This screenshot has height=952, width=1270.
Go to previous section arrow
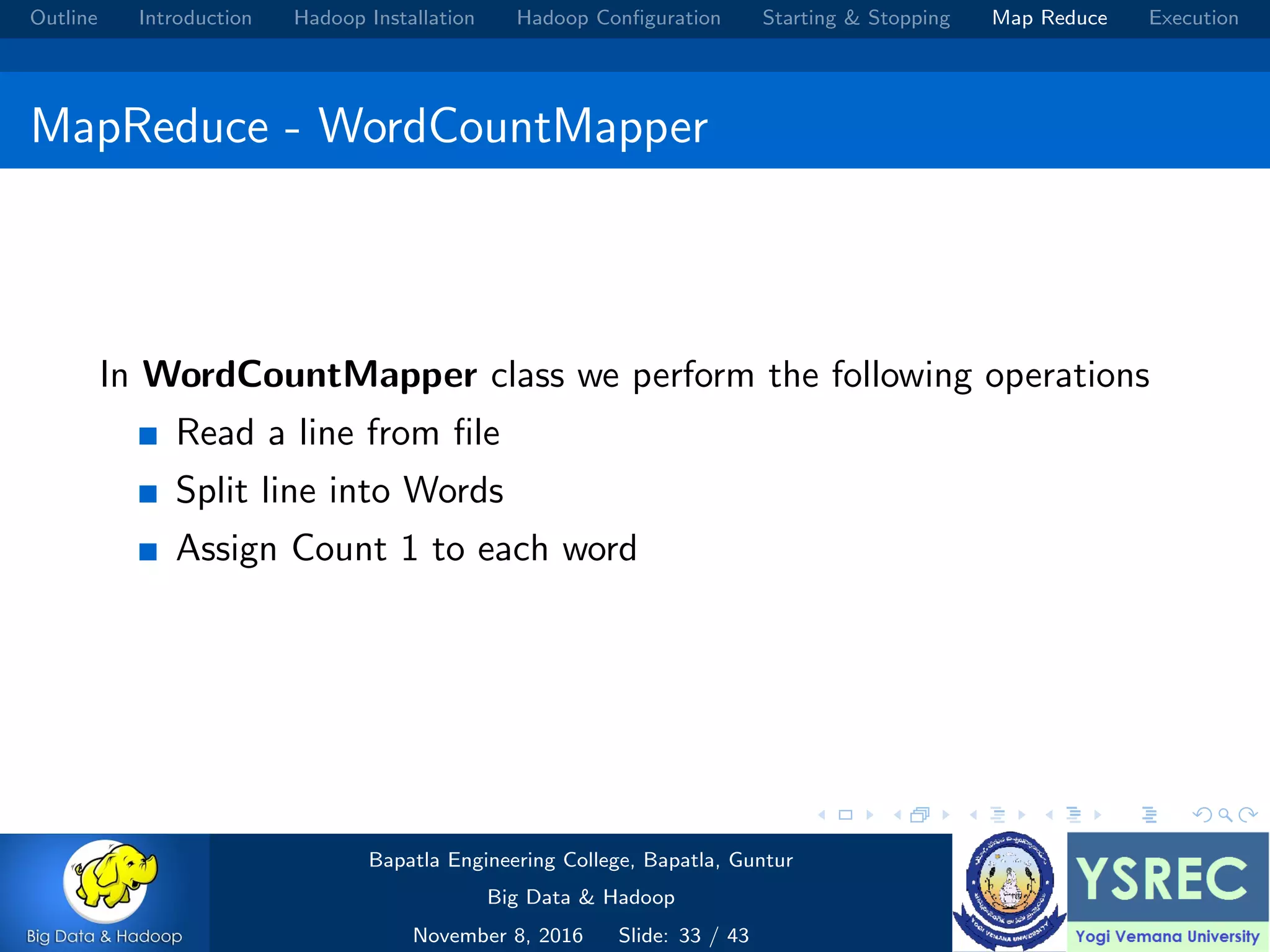(x=1049, y=815)
